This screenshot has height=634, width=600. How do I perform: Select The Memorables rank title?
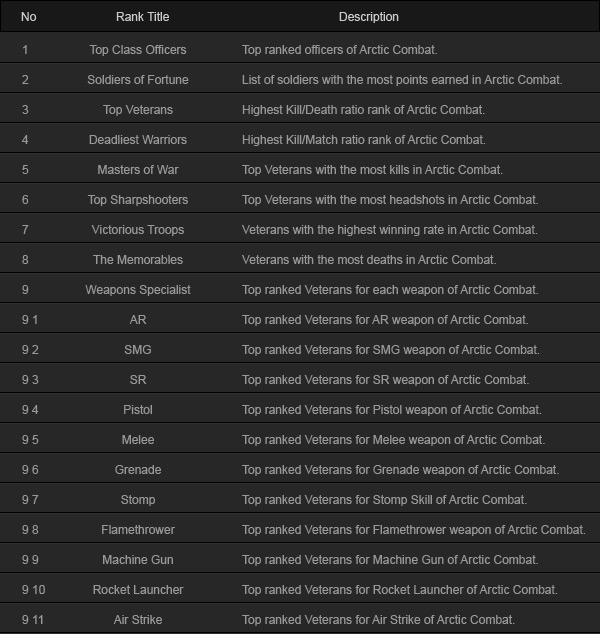[x=138, y=259]
